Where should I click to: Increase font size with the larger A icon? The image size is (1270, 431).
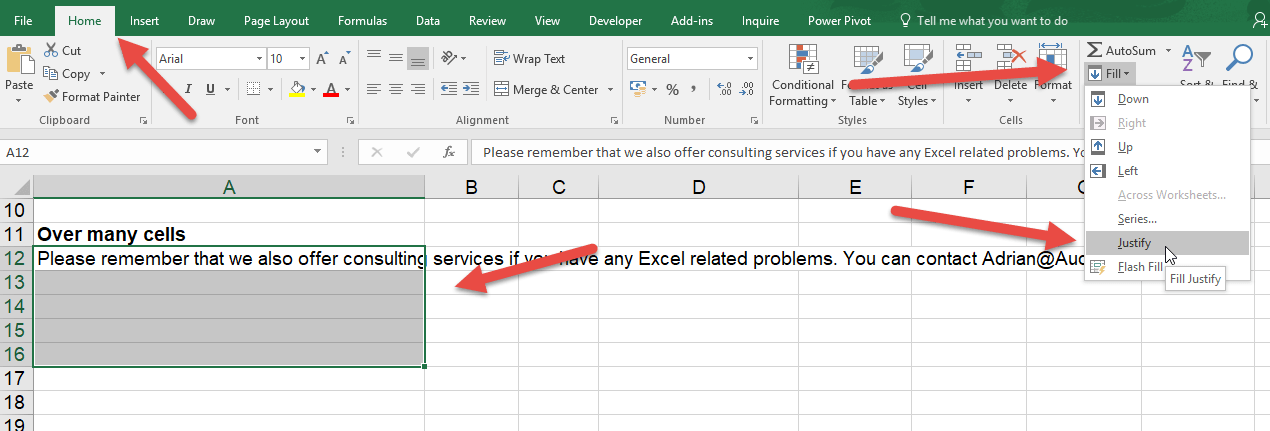[324, 59]
